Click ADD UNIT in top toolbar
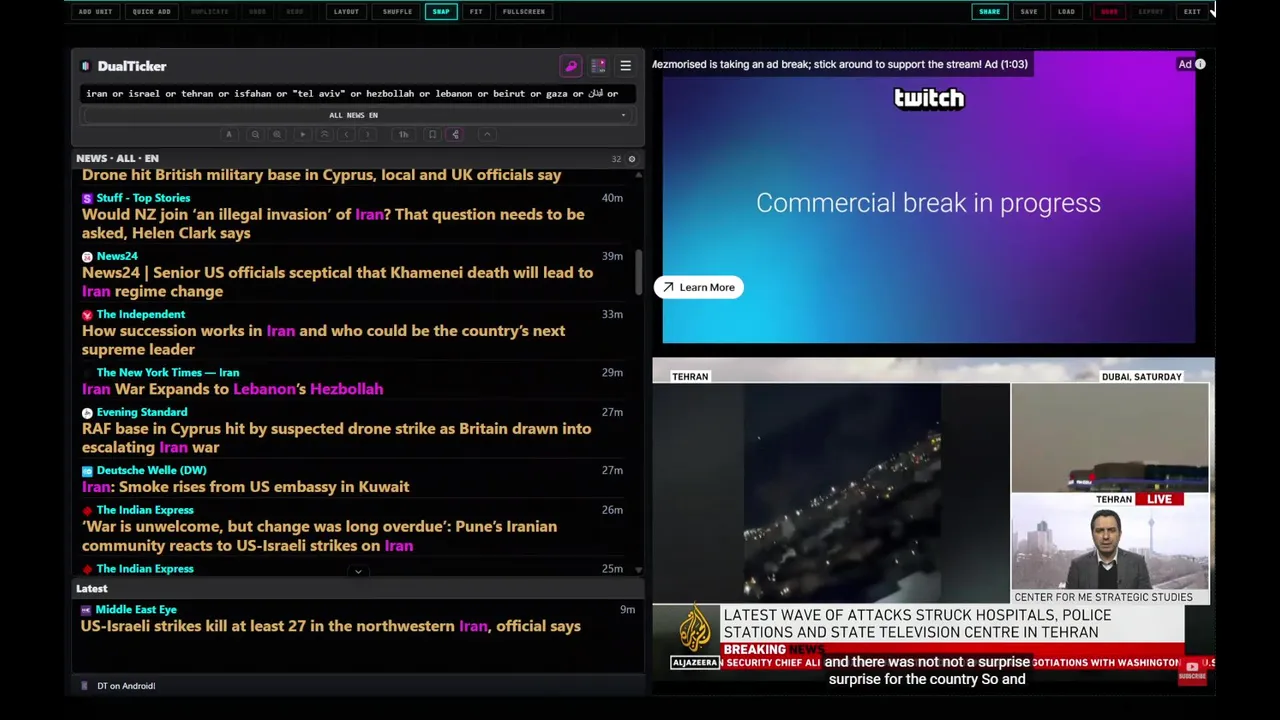 (x=95, y=11)
